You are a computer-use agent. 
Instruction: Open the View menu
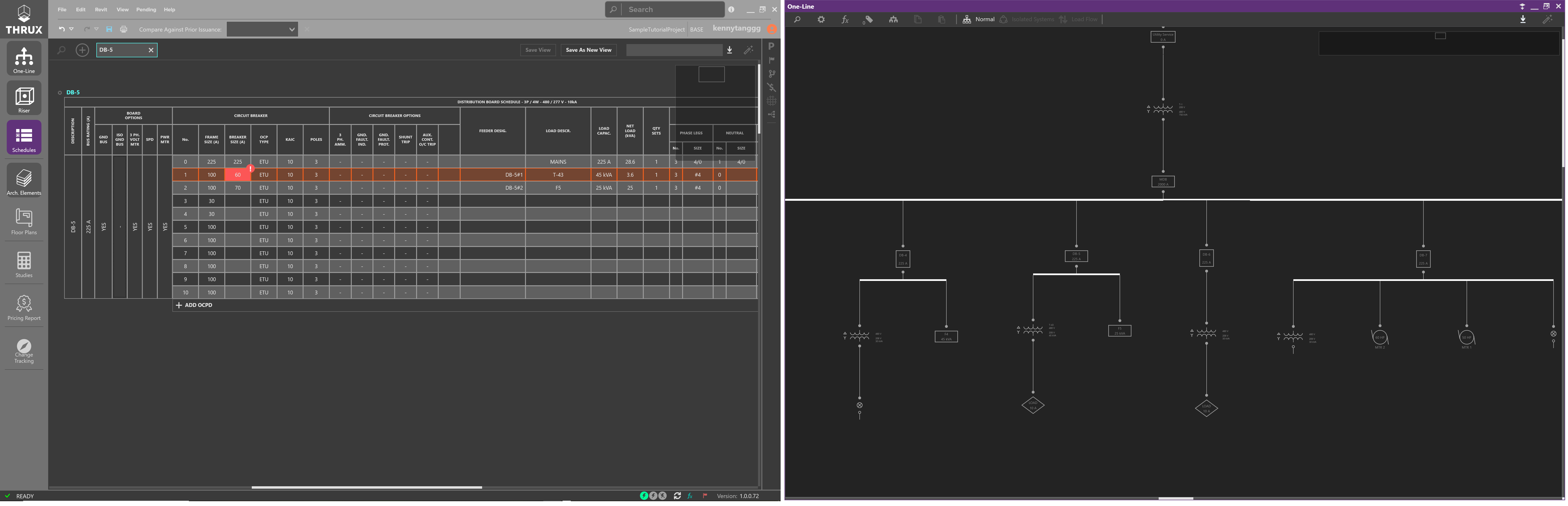122,10
